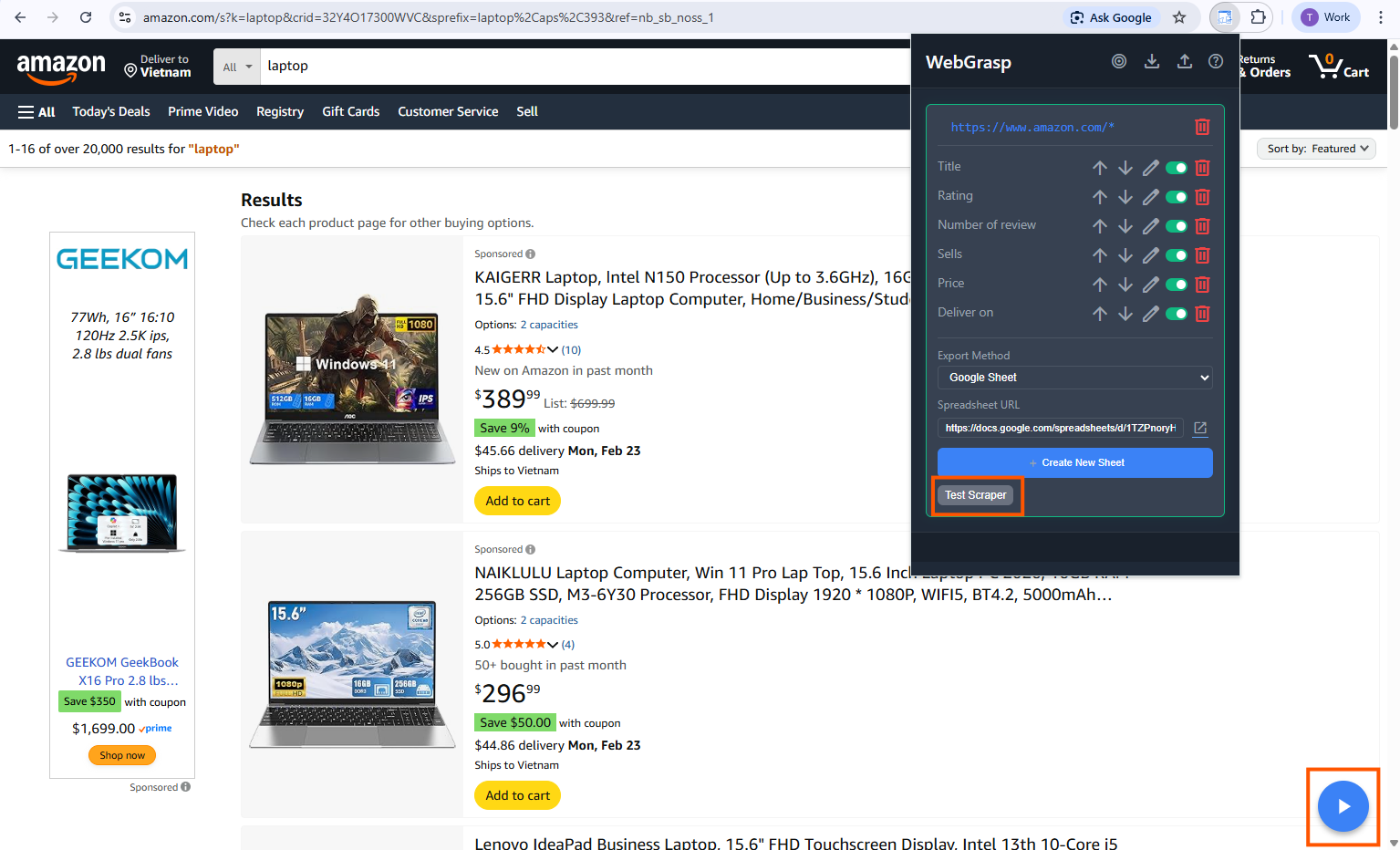Screen dimensions: 1400x850
Task: Click the WebGrasp download icon
Action: point(1152,61)
